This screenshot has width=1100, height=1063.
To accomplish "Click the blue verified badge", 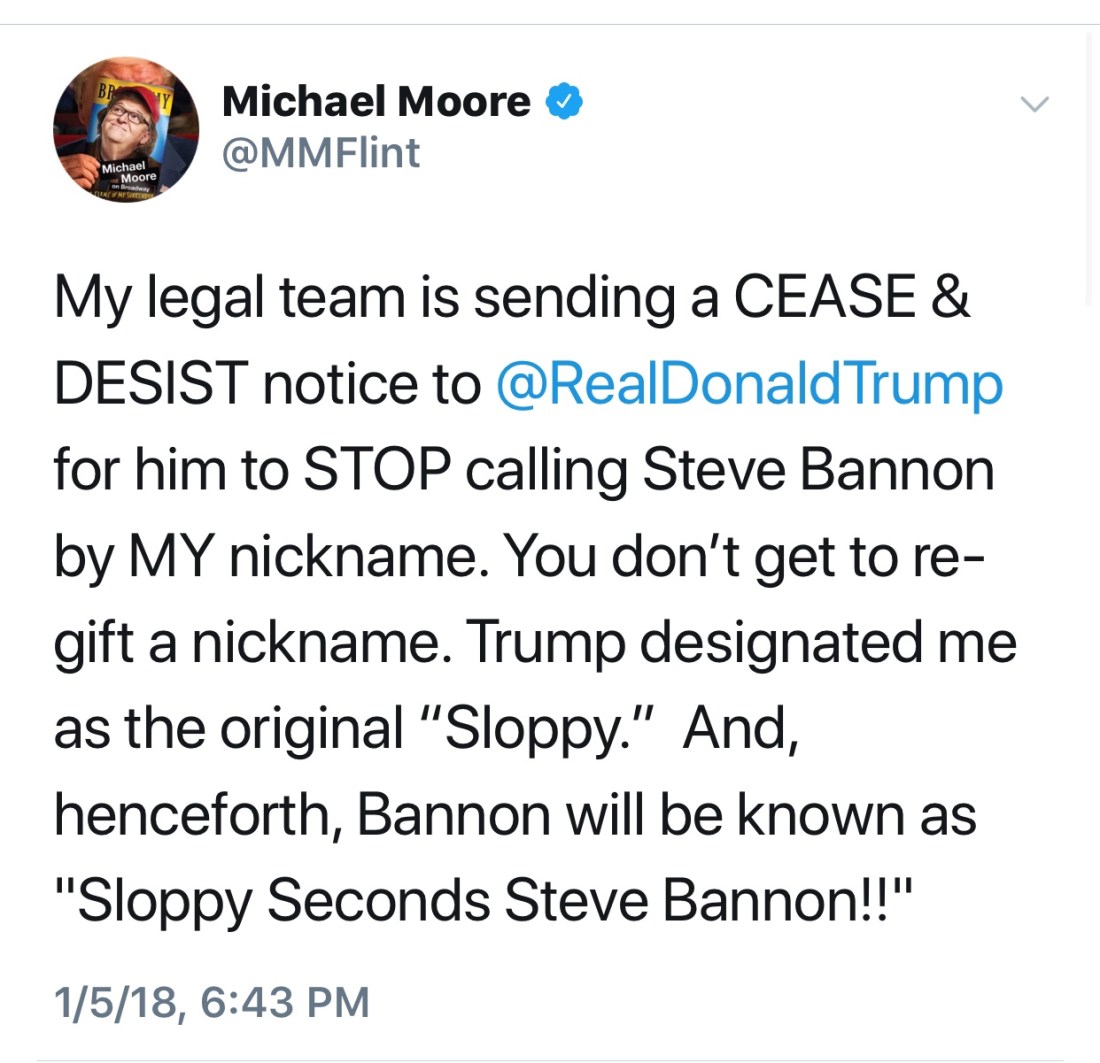I will click(x=563, y=101).
